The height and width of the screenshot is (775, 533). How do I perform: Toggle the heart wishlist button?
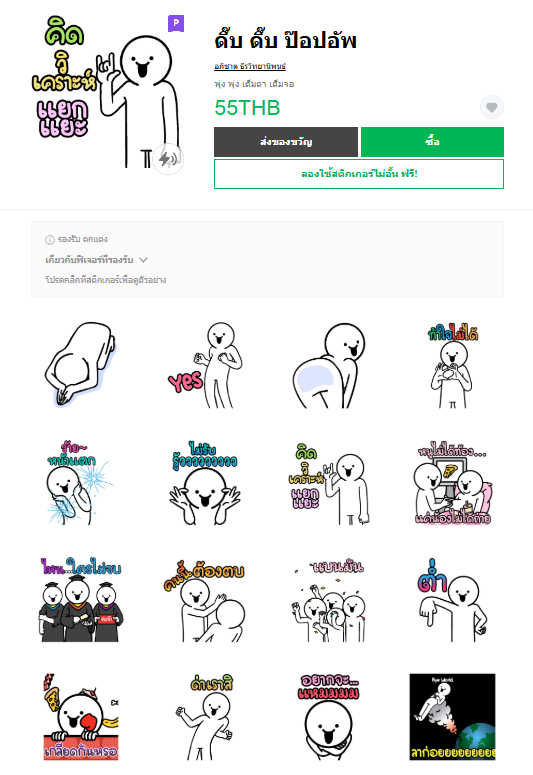pos(491,107)
